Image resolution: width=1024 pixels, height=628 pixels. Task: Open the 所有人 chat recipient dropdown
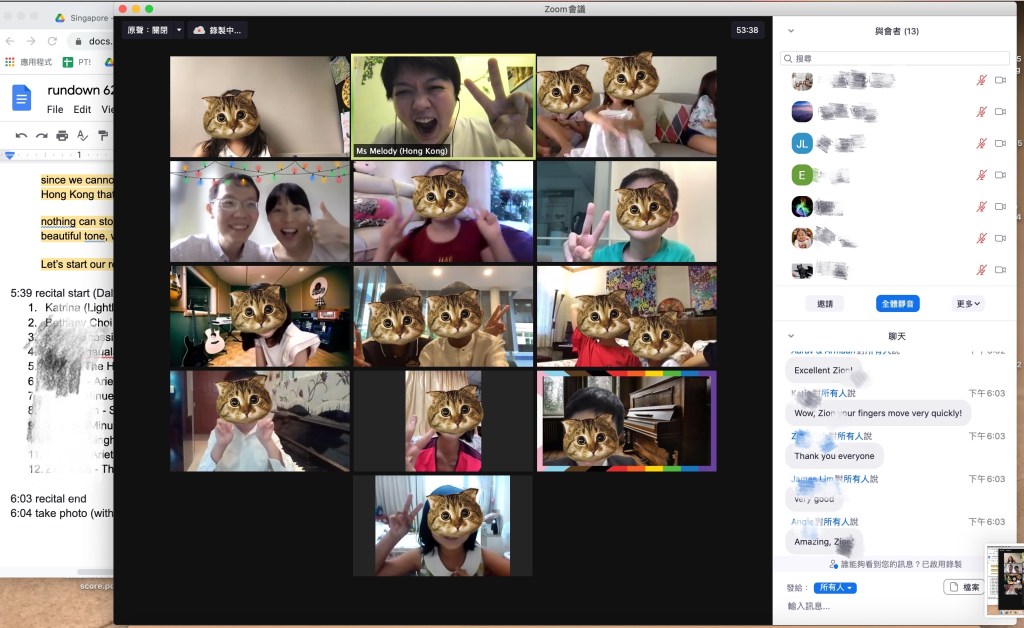coord(835,588)
